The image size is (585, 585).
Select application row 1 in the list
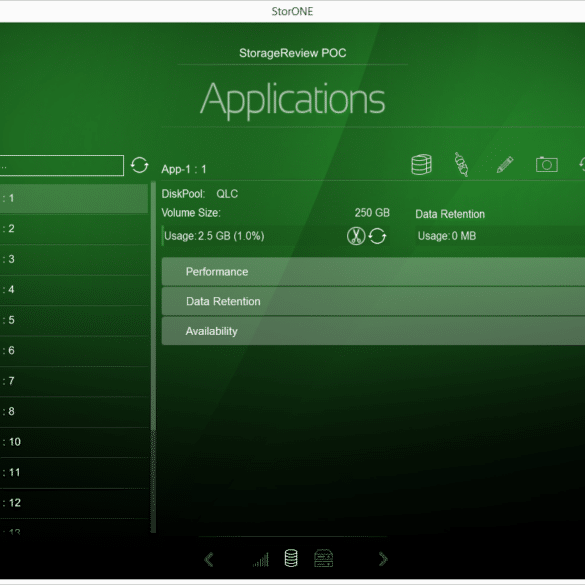tap(74, 198)
